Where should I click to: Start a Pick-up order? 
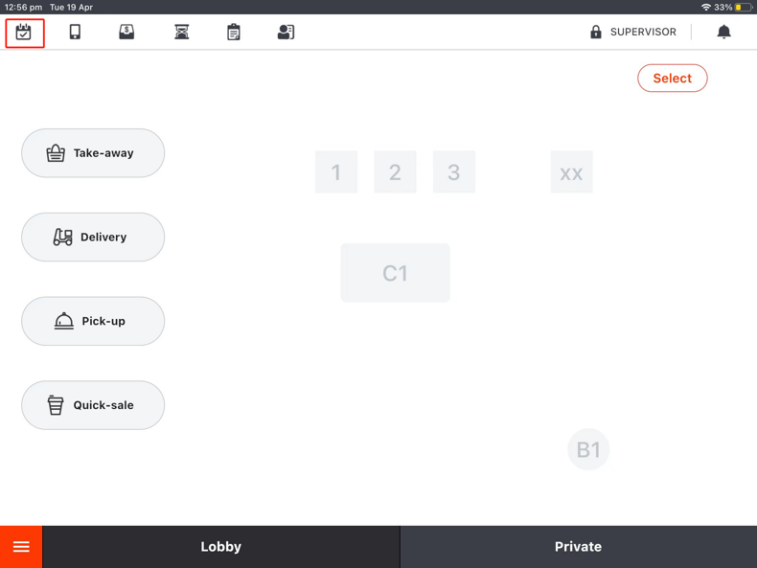point(93,321)
